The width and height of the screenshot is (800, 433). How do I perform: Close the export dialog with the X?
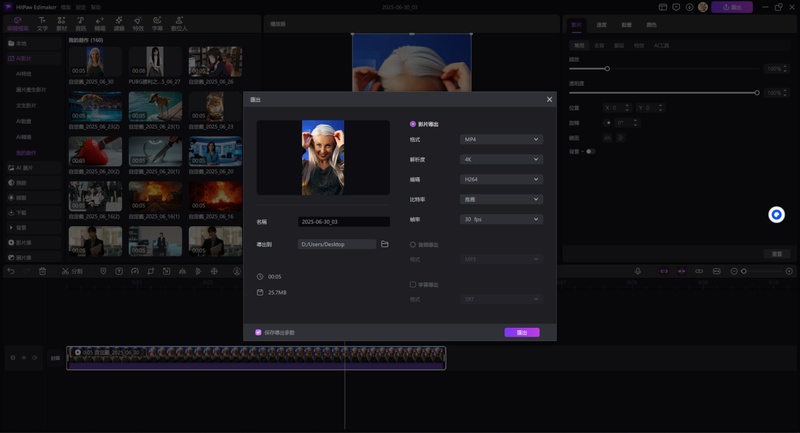click(549, 99)
